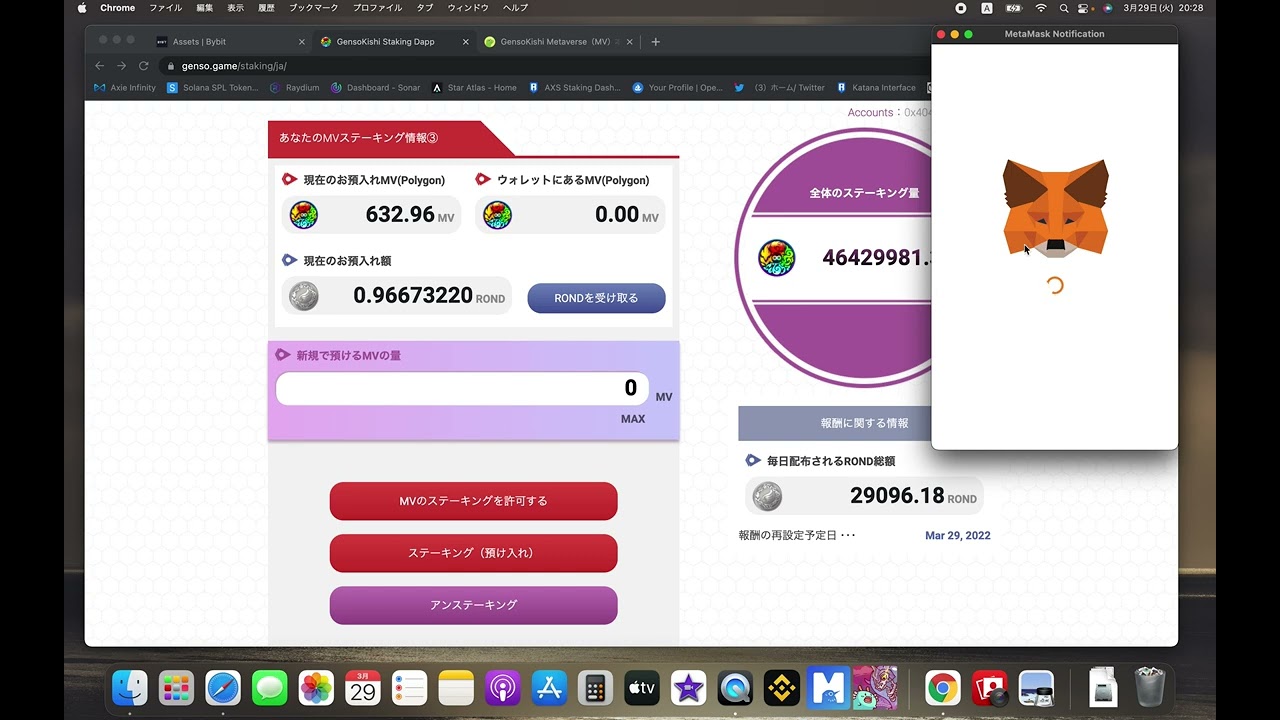The image size is (1280, 720).
Task: Open 編集 menu in menu bar
Action: pos(205,8)
